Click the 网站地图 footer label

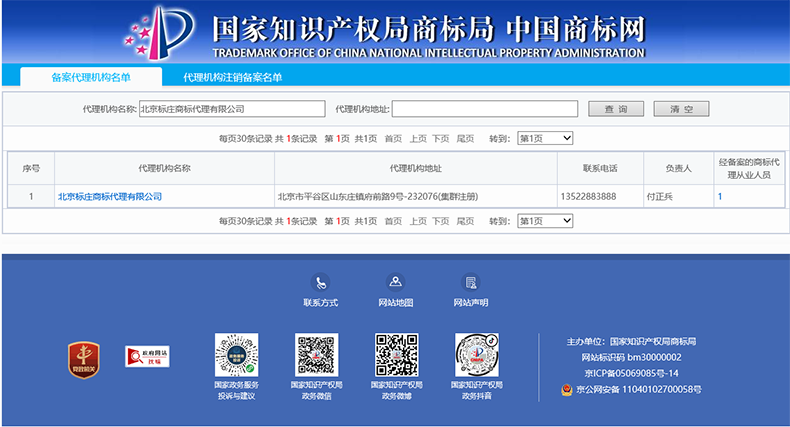(396, 303)
